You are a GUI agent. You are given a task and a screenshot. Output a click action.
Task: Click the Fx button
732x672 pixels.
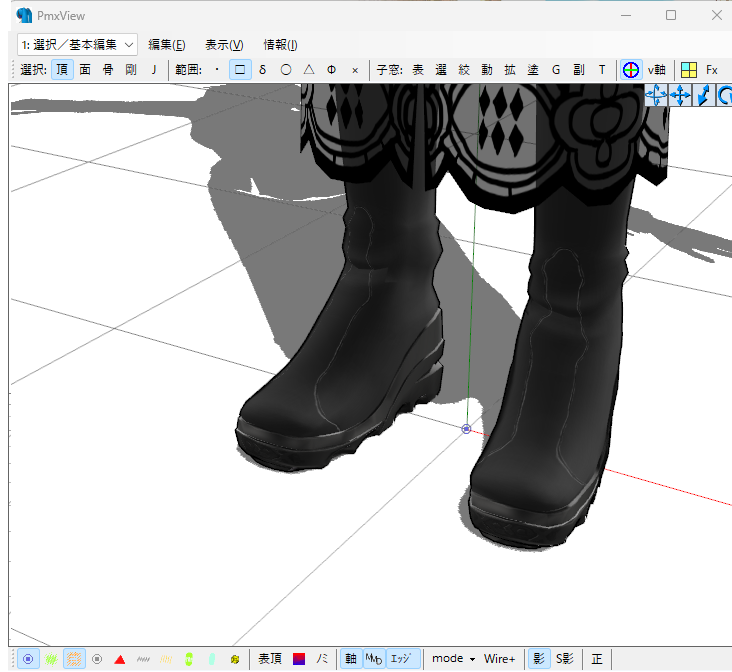pos(712,70)
